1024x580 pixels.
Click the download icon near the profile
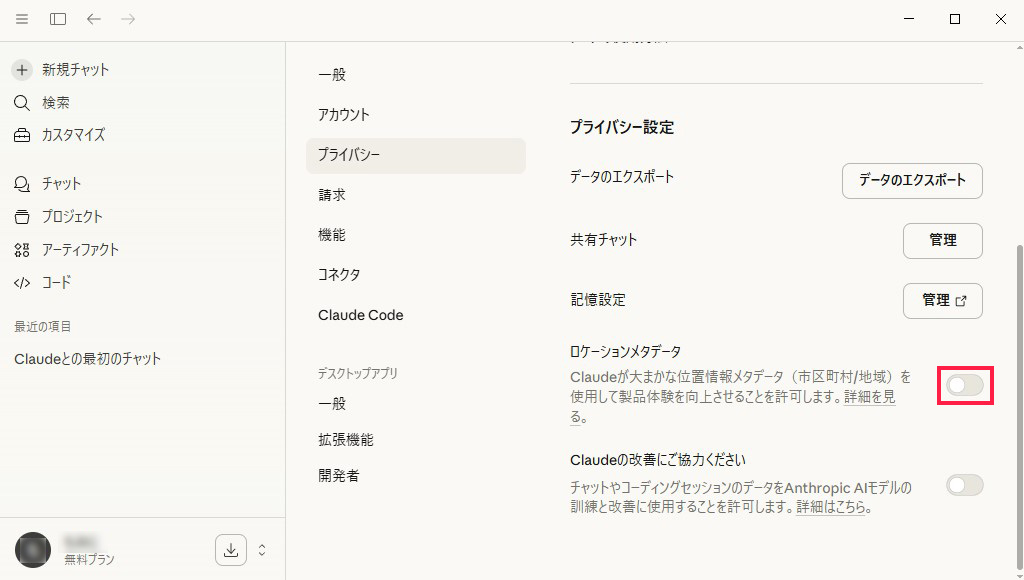[x=231, y=550]
